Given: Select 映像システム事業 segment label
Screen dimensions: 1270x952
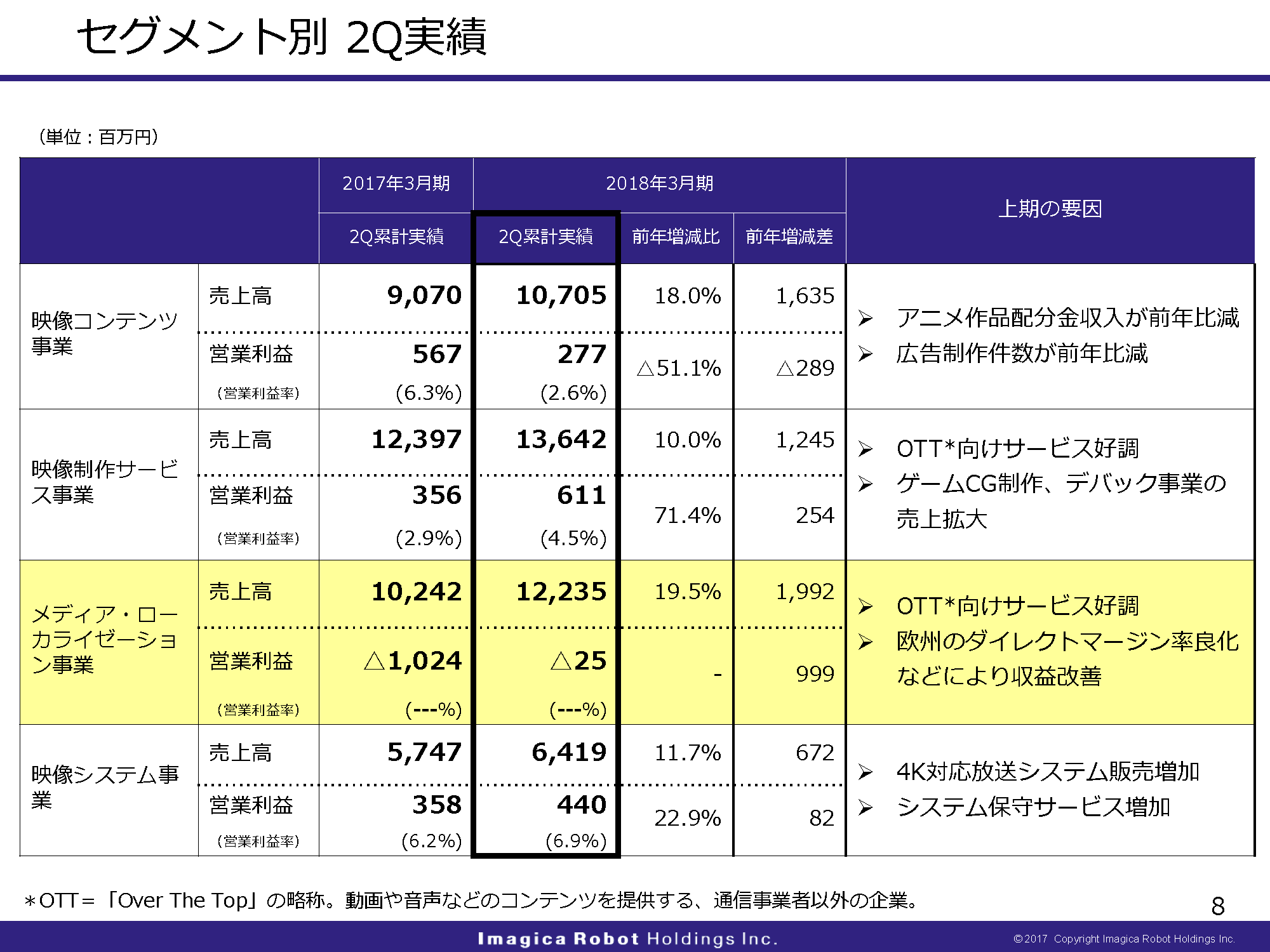Looking at the screenshot, I should click(x=105, y=787).
